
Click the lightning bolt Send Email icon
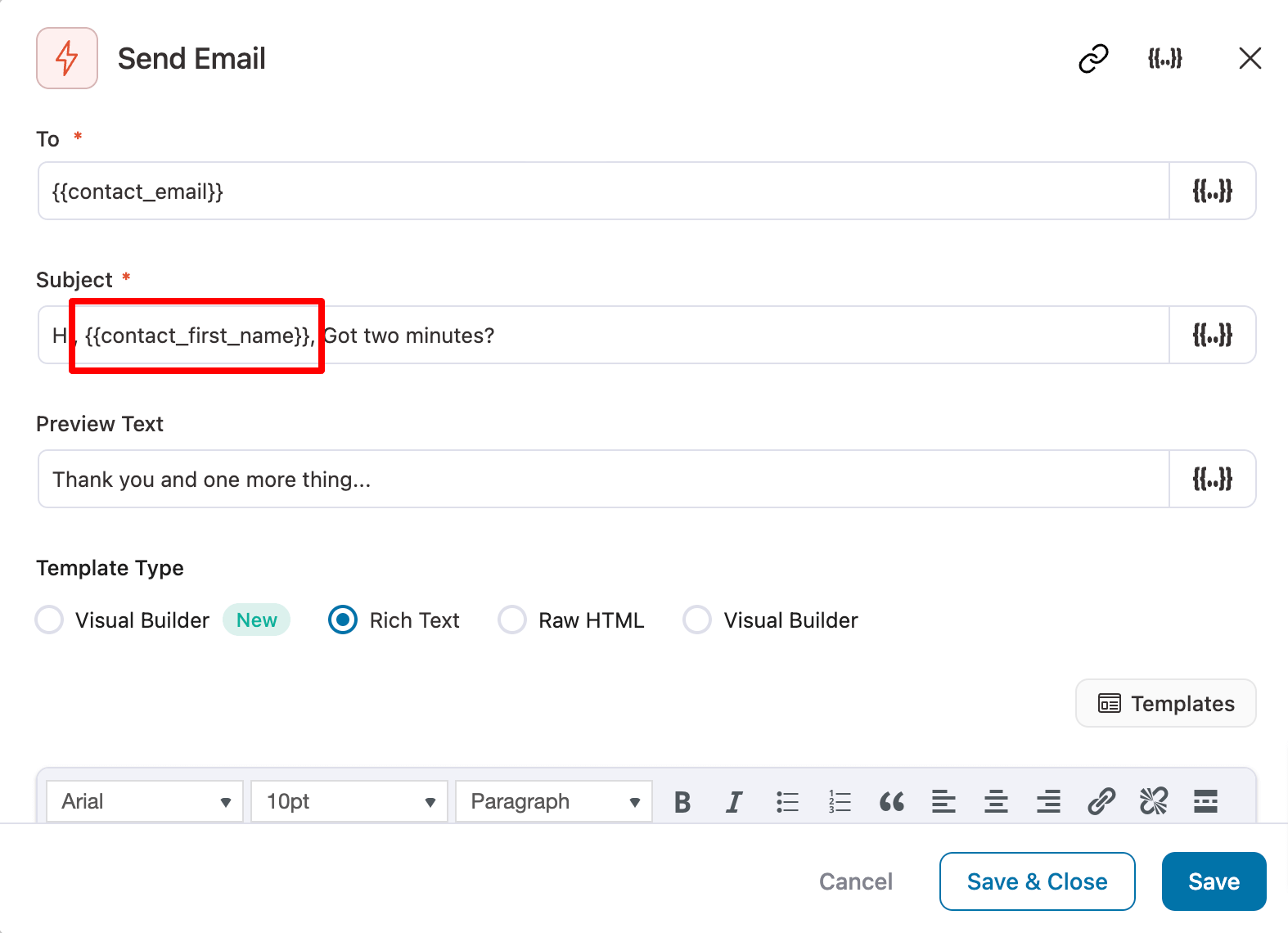point(67,58)
